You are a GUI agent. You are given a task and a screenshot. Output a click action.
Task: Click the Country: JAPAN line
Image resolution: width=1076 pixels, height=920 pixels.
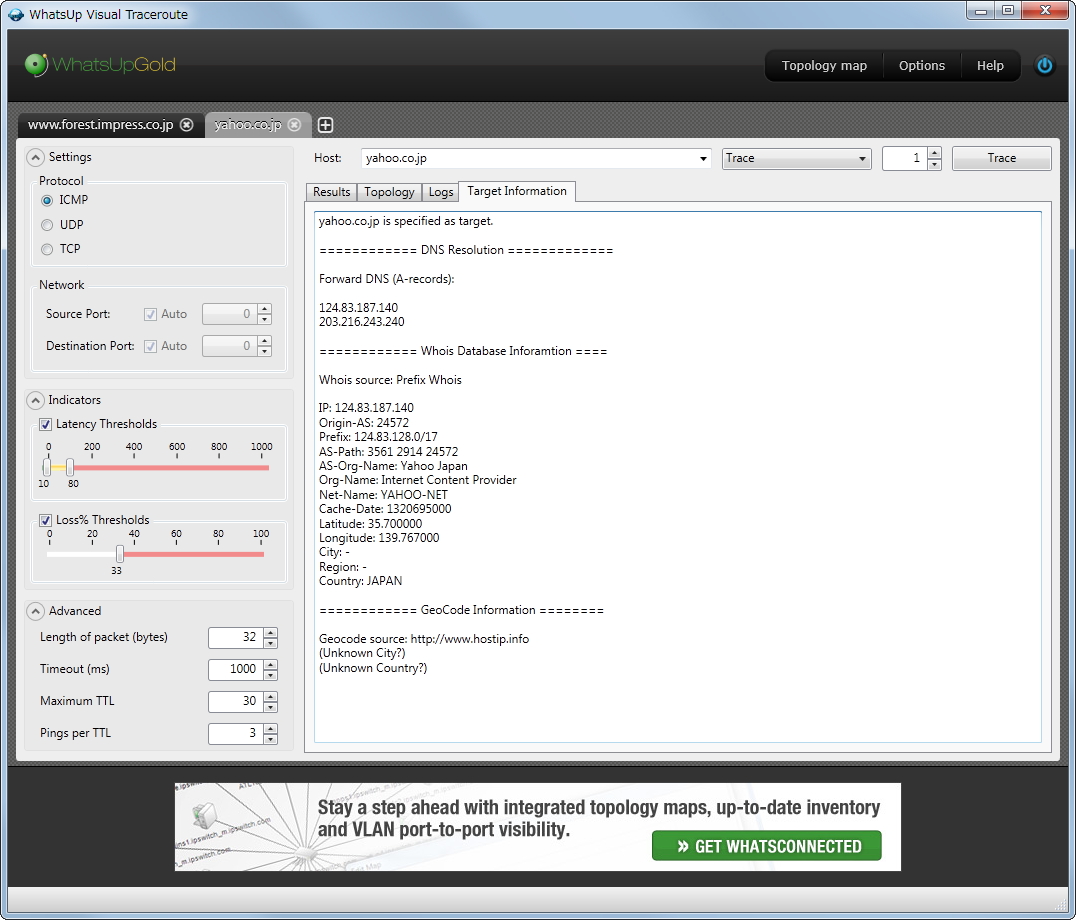click(360, 582)
